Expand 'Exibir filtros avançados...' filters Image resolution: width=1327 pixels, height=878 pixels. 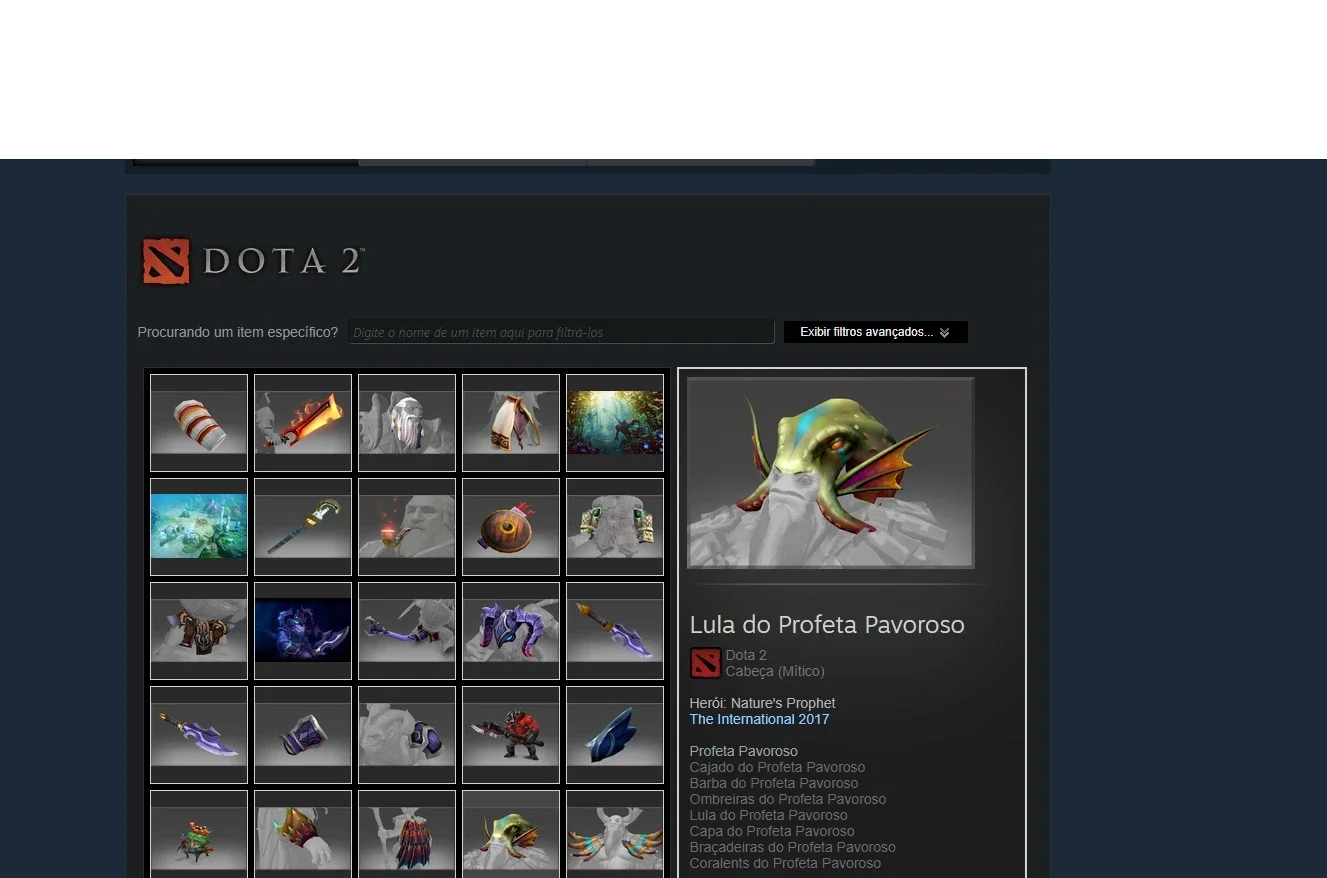pos(875,332)
